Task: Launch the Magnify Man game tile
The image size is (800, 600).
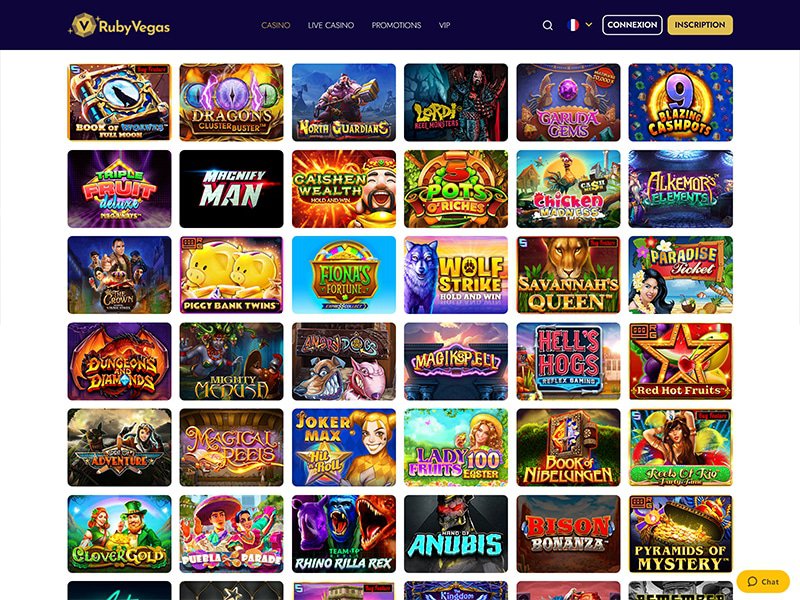Action: [231, 189]
